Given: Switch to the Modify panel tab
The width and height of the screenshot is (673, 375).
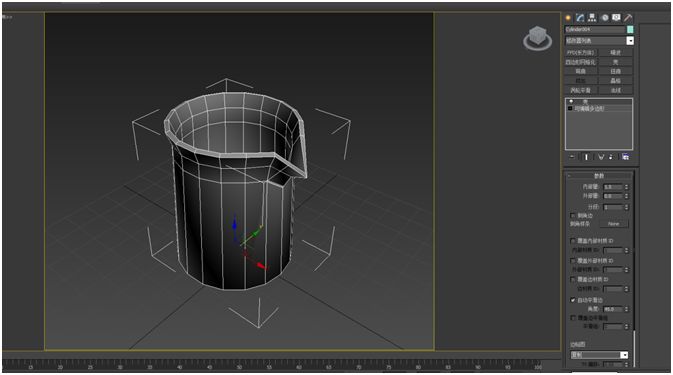Looking at the screenshot, I should point(580,18).
